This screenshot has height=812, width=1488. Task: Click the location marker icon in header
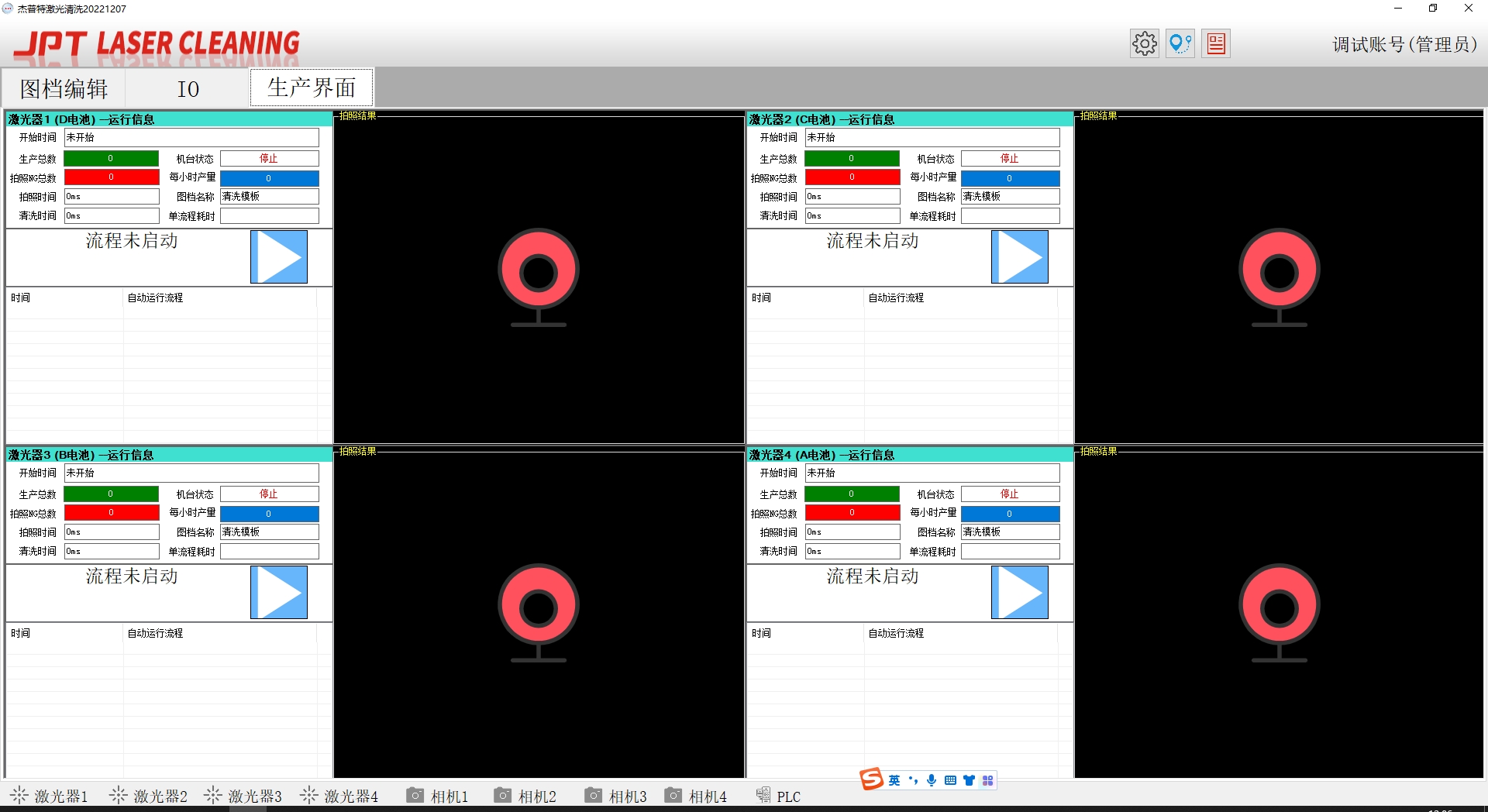(1180, 43)
